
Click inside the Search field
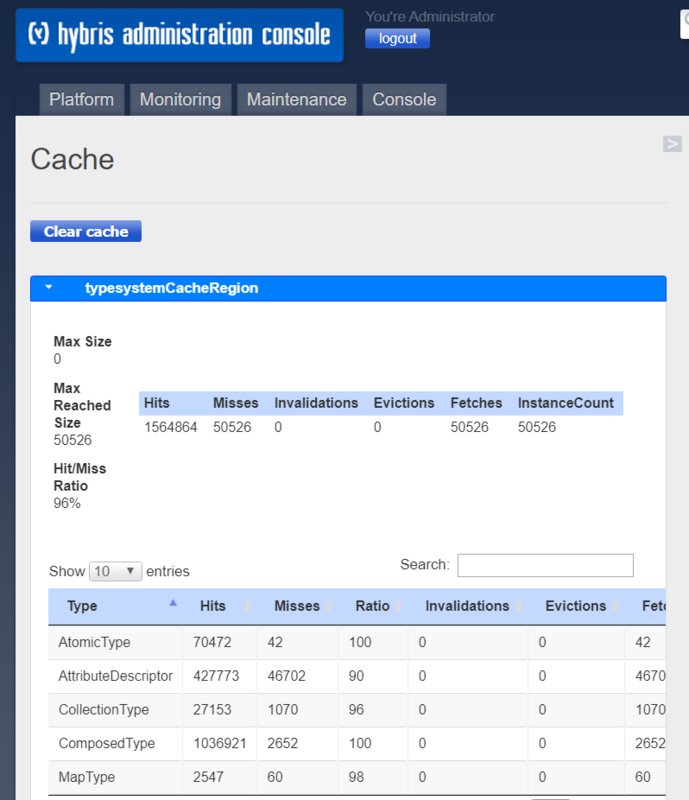[x=545, y=565]
